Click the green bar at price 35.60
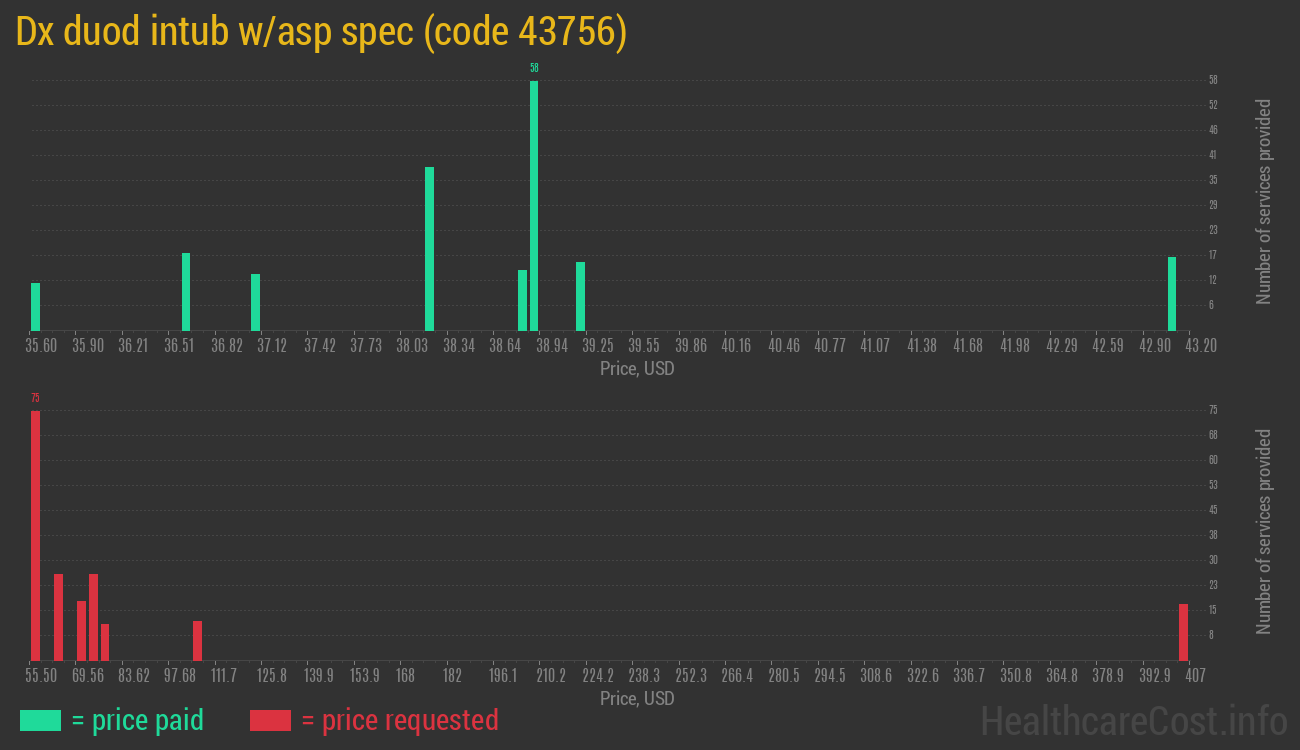The image size is (1300, 750). (35, 306)
